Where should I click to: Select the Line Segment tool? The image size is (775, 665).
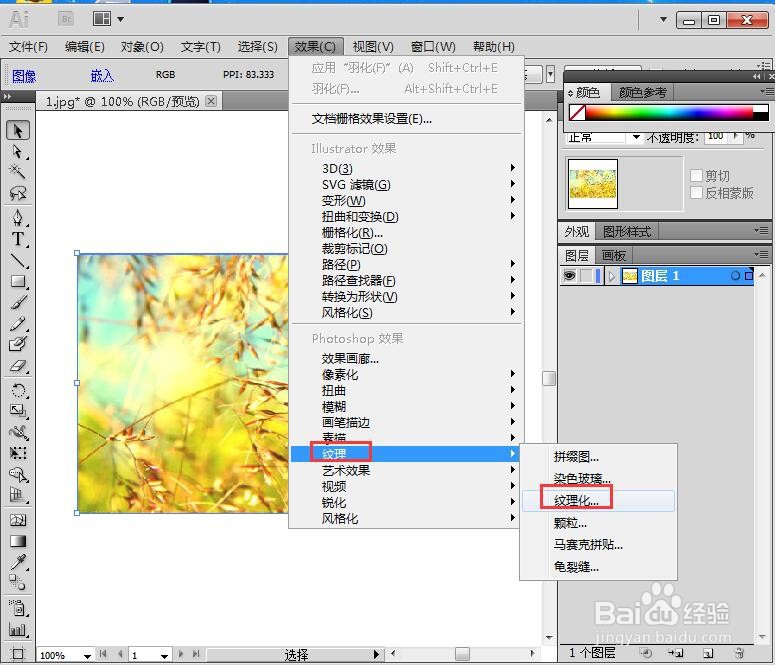click(x=18, y=260)
